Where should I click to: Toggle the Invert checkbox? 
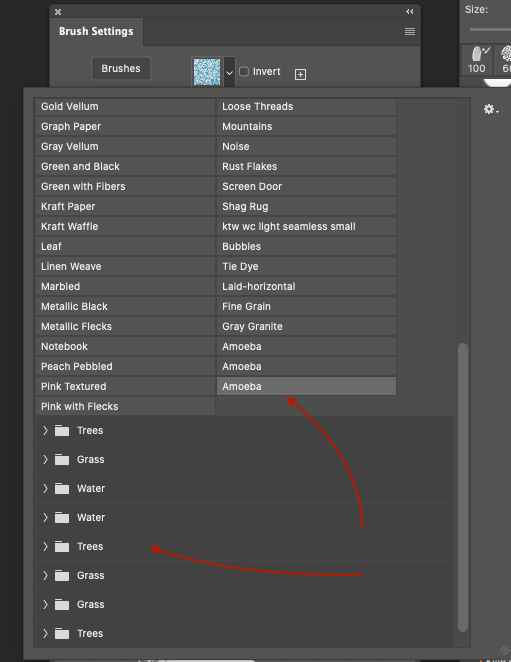[244, 71]
